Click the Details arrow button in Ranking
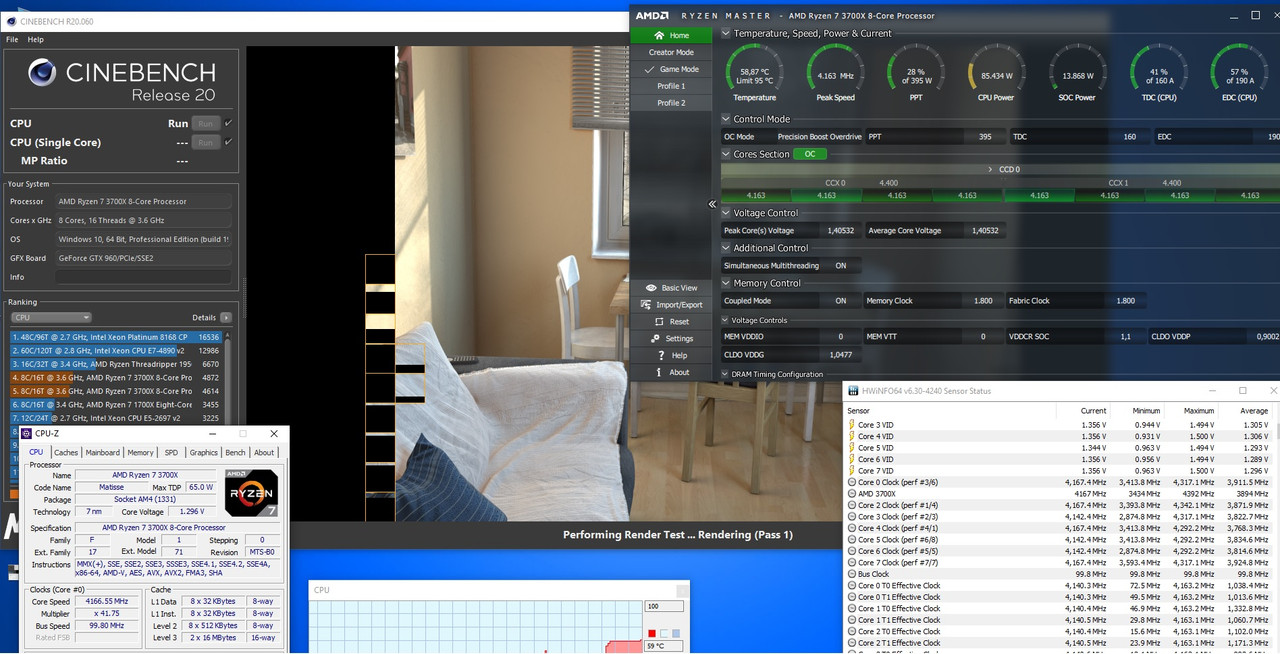 (226, 317)
